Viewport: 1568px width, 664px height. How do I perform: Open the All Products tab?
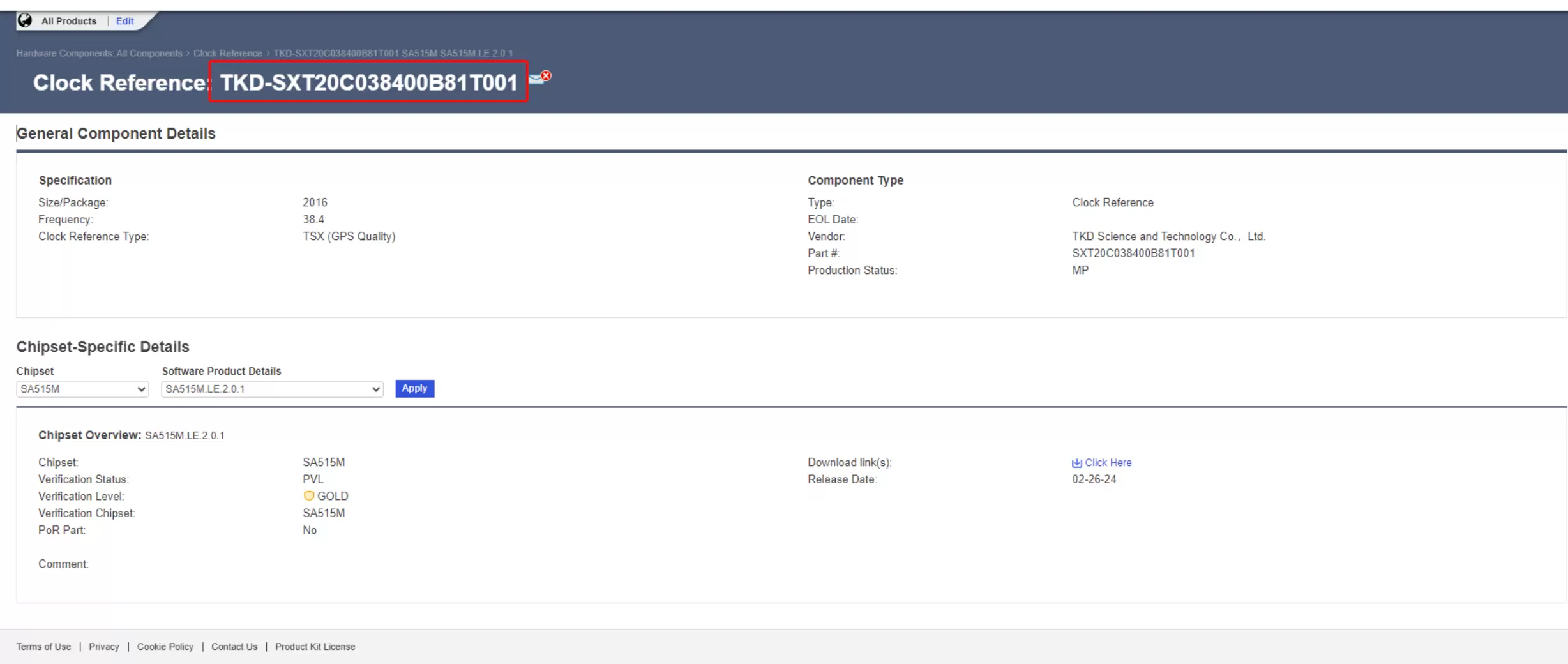pos(69,21)
